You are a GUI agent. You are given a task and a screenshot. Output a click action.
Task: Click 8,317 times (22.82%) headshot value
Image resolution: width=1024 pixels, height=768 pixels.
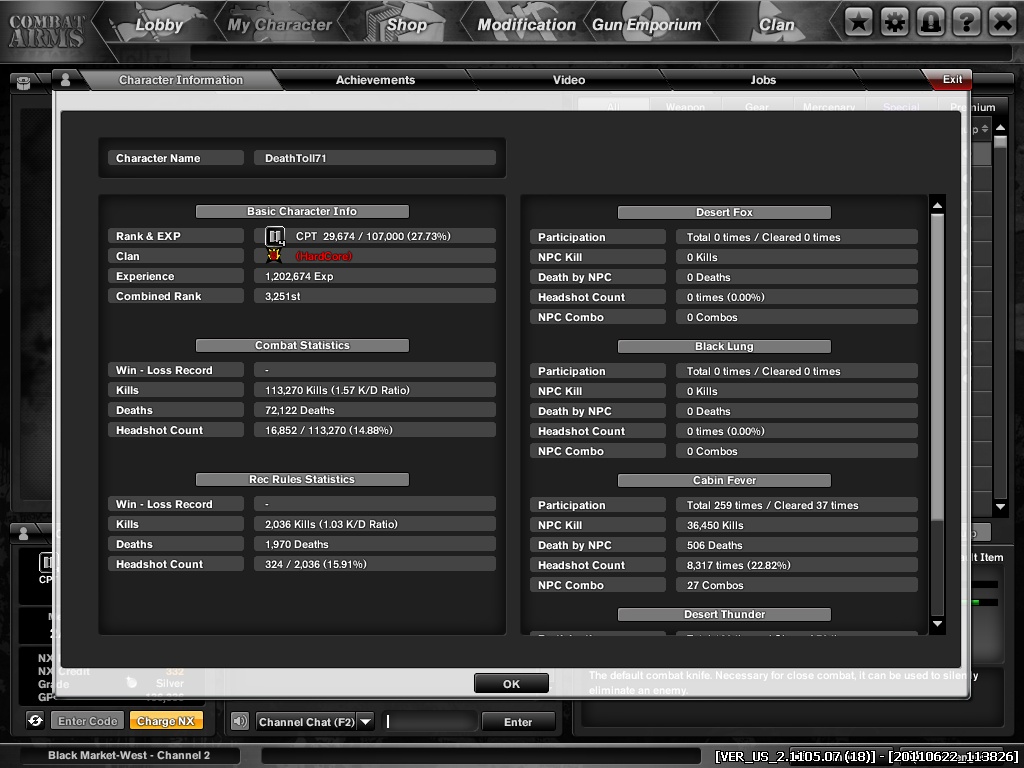click(739, 565)
